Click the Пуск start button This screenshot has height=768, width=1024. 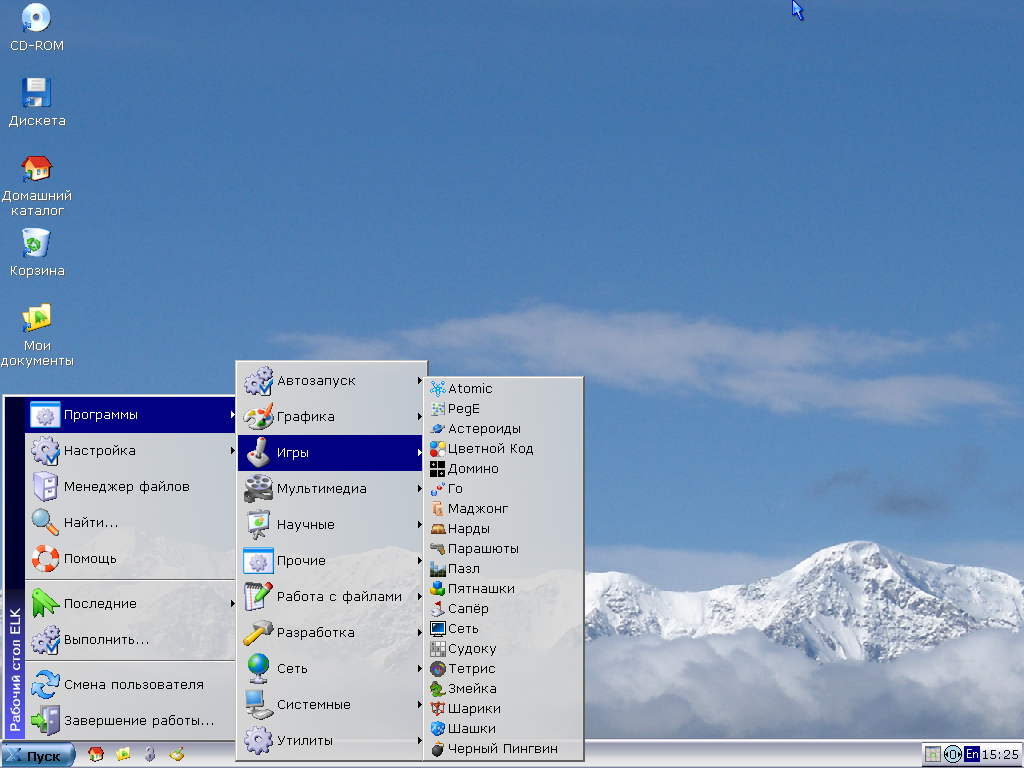coord(38,755)
